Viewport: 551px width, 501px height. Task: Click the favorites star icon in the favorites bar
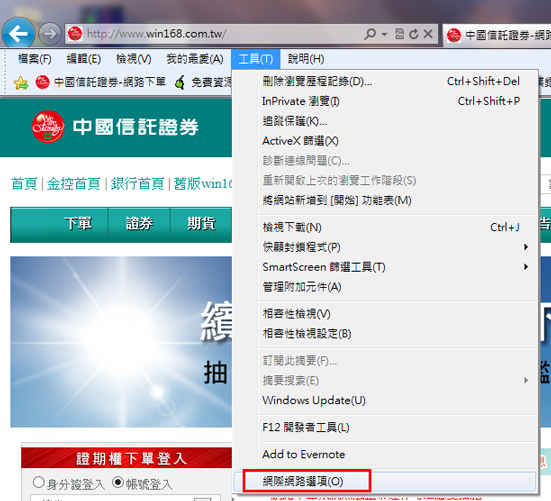pos(21,83)
